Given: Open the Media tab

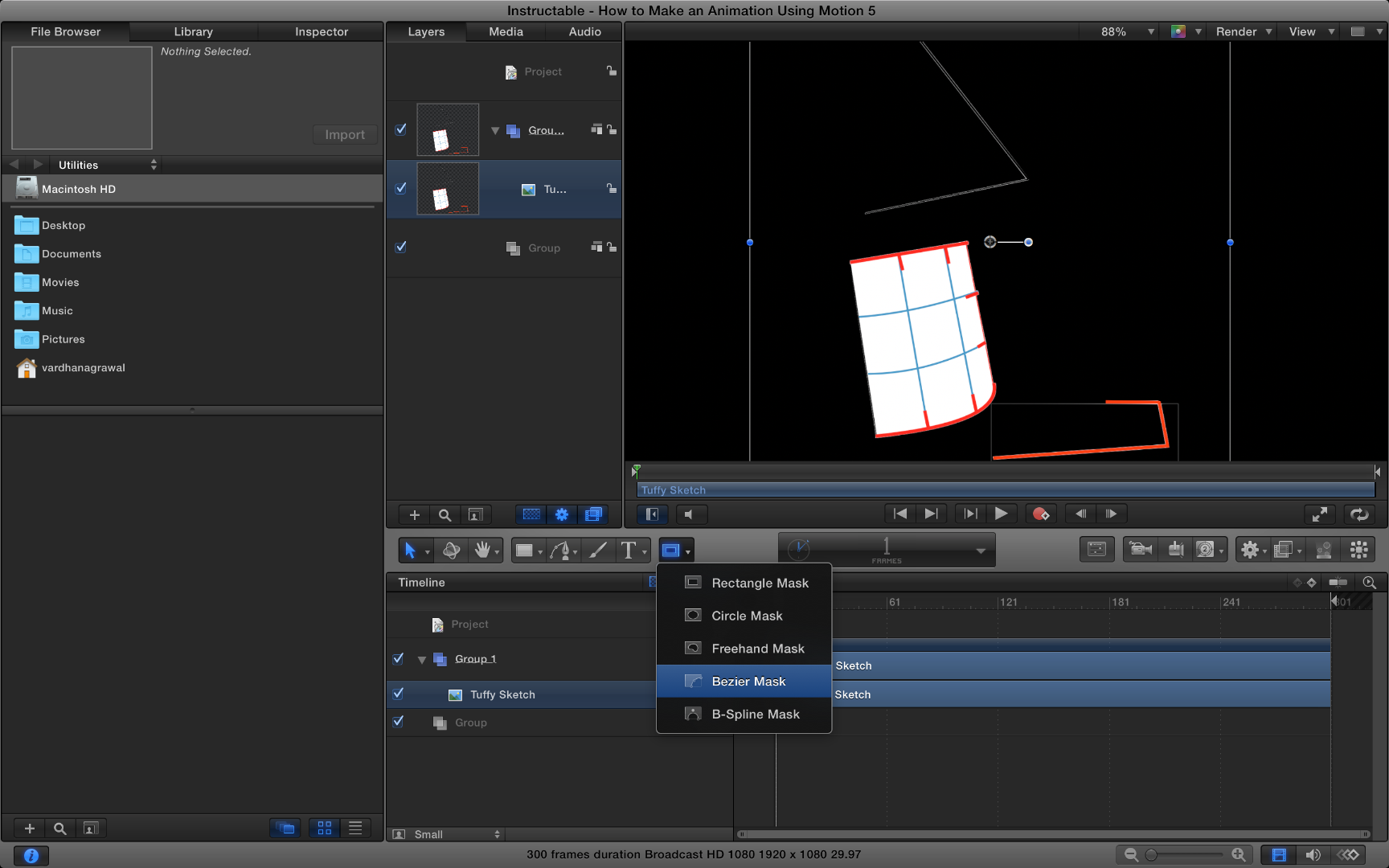Looking at the screenshot, I should click(x=506, y=31).
